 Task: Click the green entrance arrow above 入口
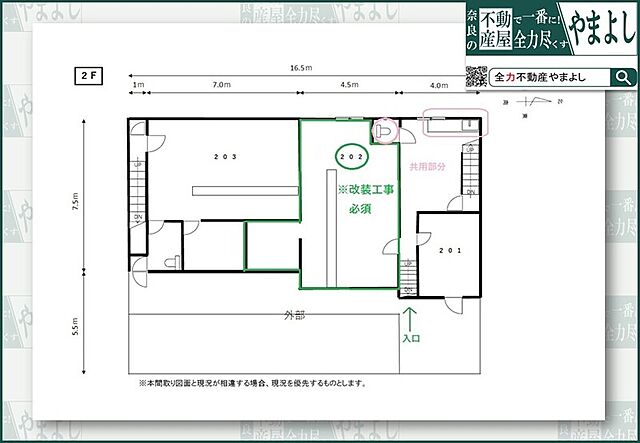409,320
